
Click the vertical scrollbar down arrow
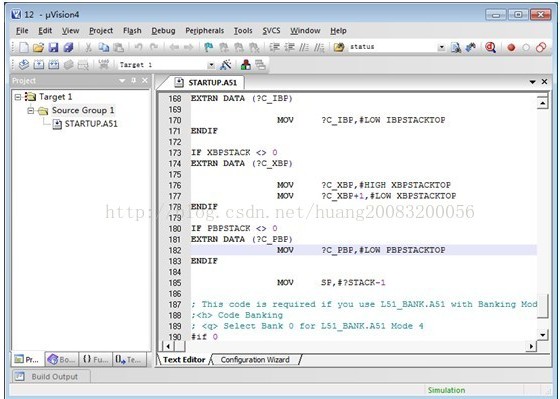542,335
